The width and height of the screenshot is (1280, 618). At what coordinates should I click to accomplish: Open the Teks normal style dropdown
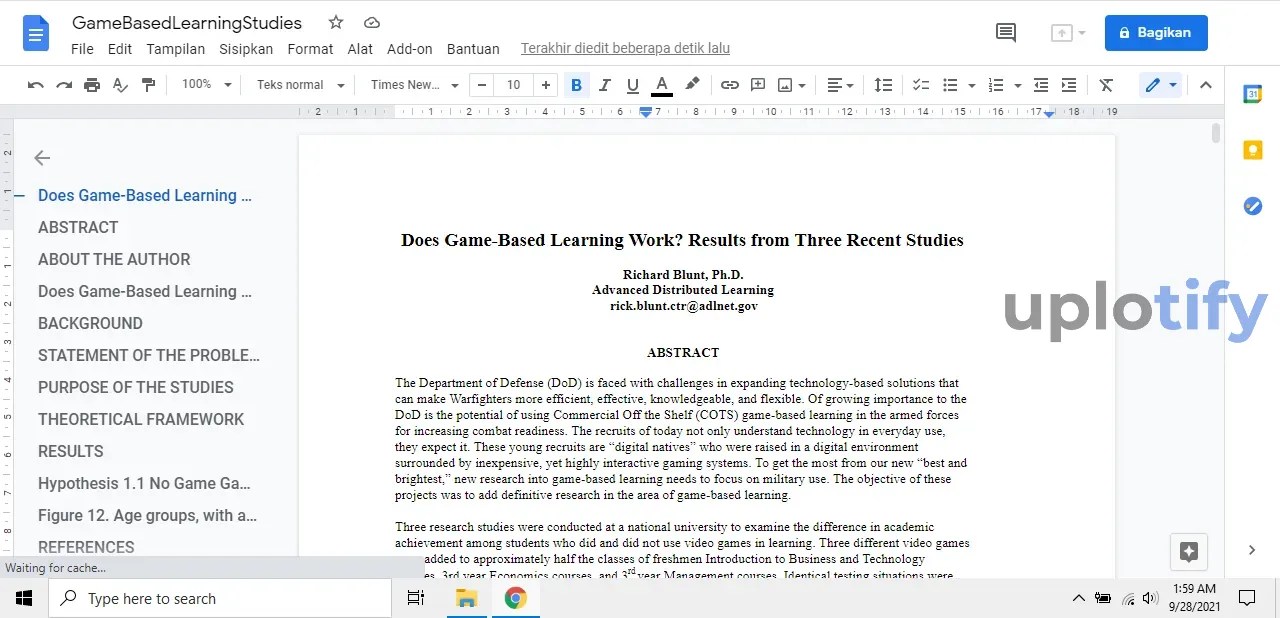point(300,85)
